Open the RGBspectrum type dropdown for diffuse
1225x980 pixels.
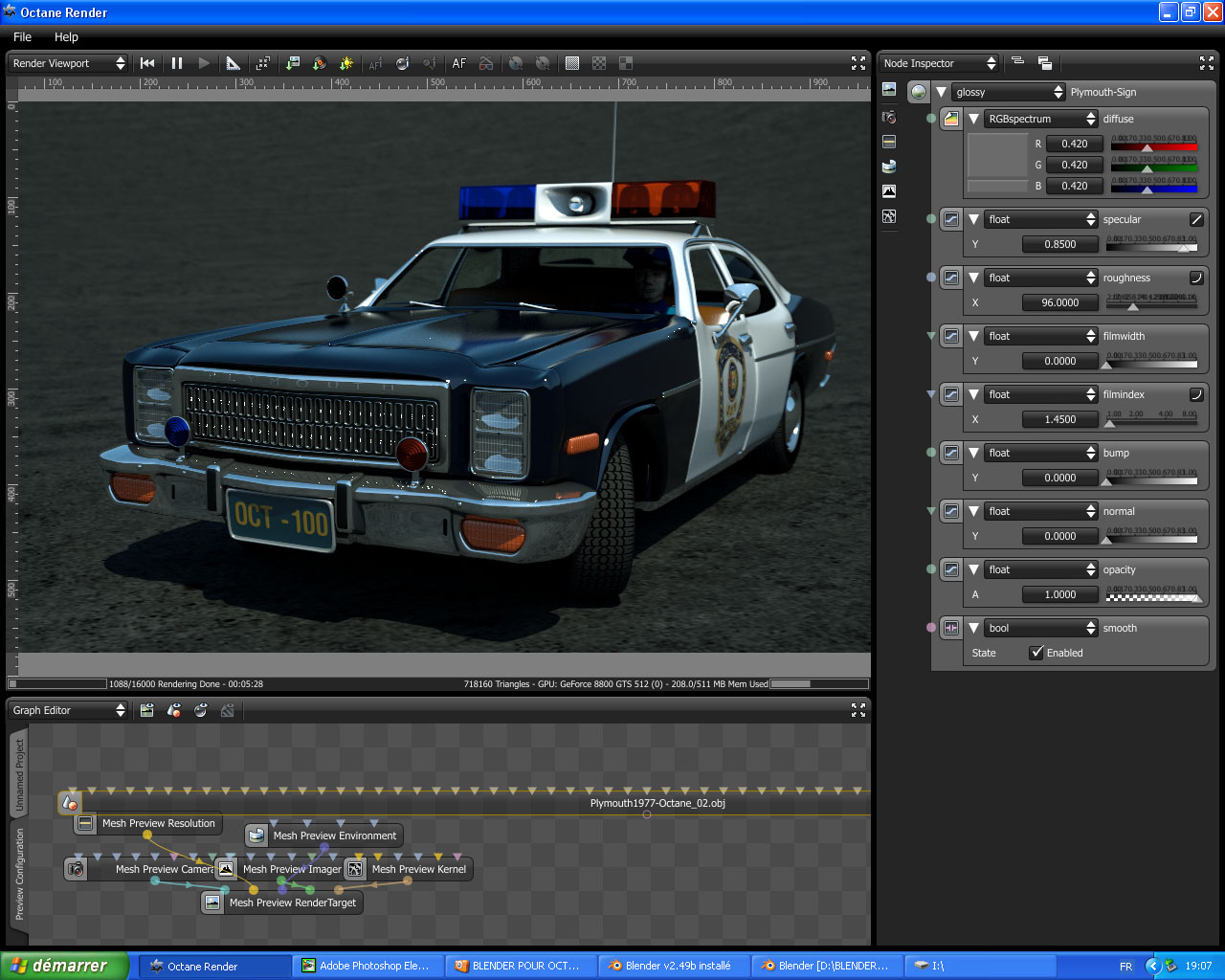(x=1041, y=119)
